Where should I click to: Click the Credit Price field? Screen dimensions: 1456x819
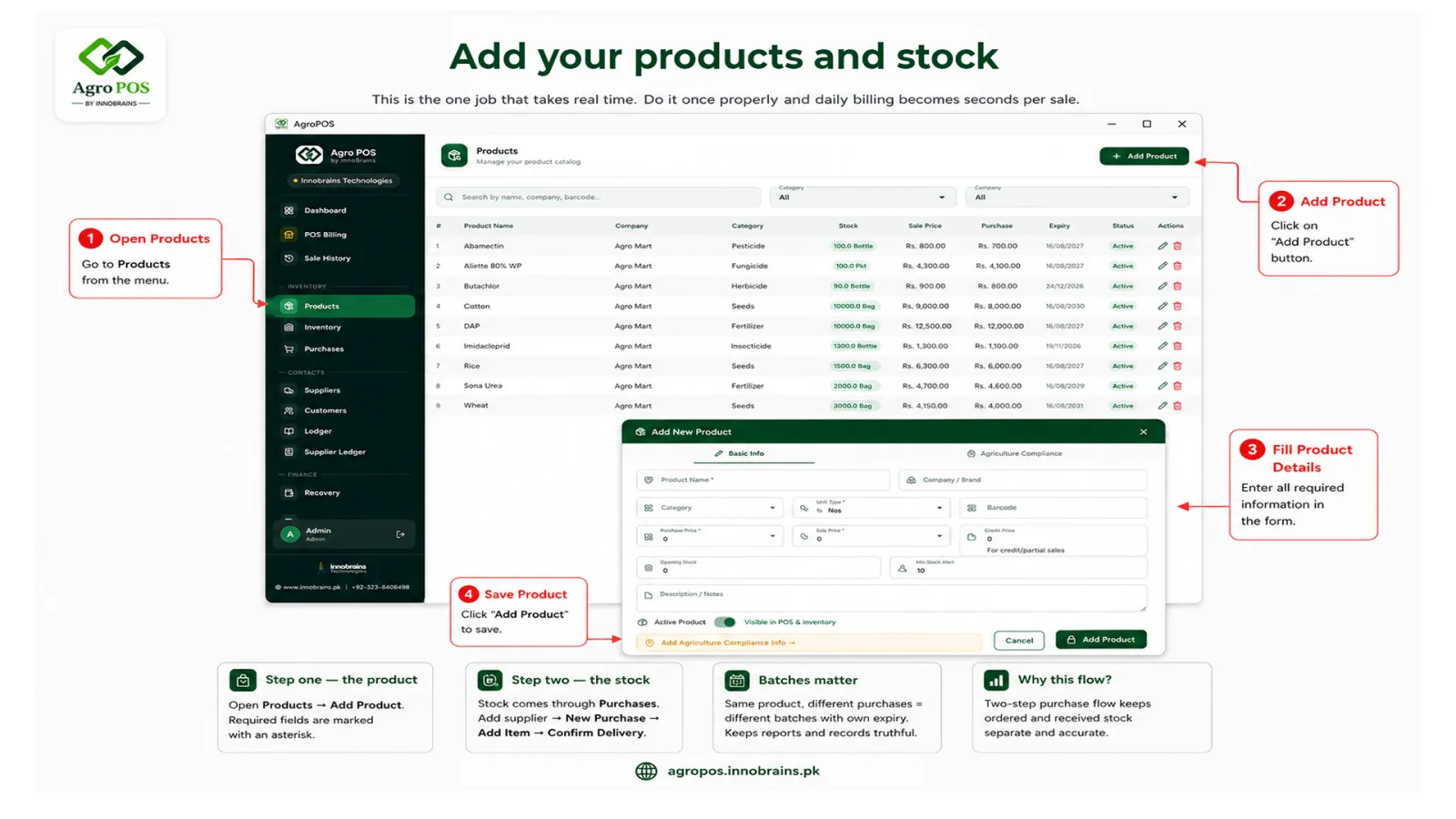[1053, 540]
